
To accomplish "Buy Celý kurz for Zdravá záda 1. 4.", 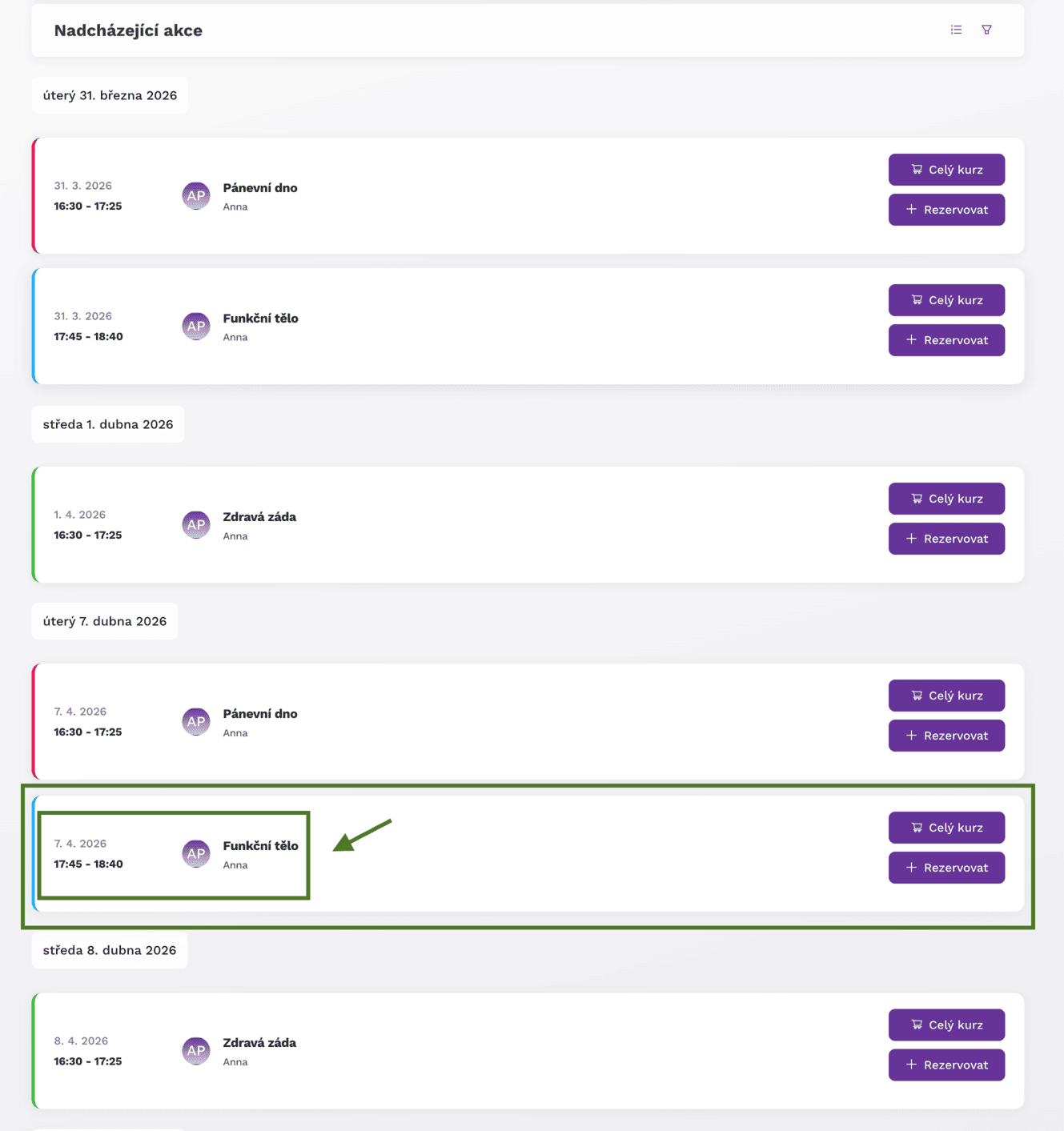I will [946, 499].
